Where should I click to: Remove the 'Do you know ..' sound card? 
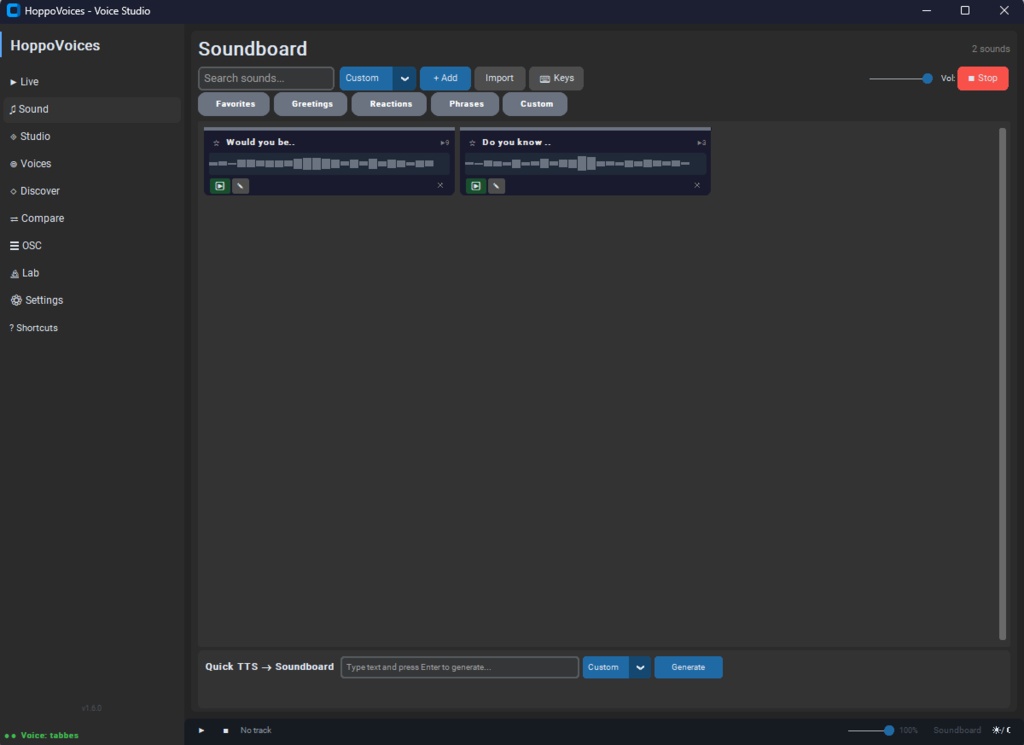coord(697,185)
